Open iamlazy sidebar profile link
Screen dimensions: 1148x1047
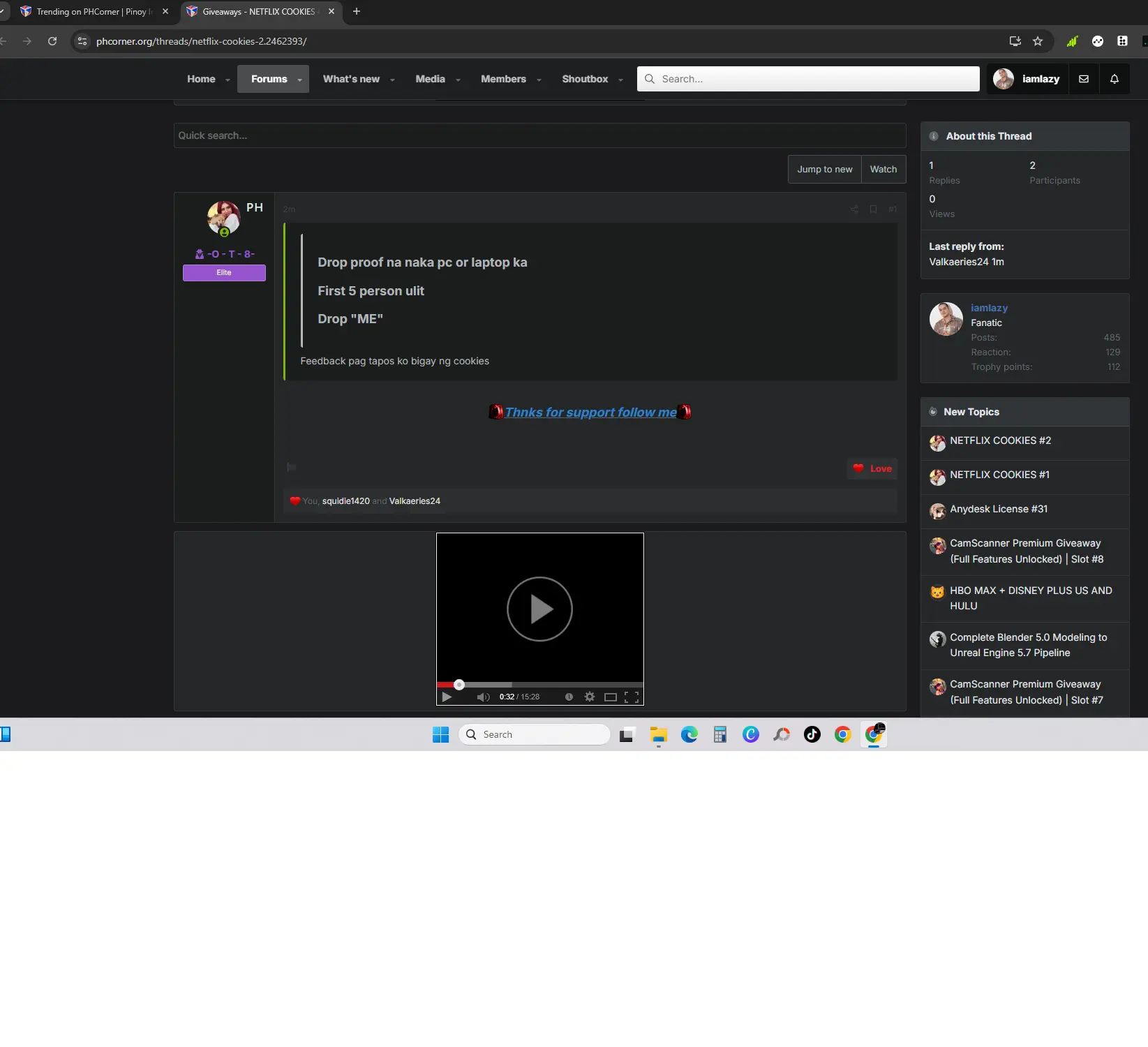coord(989,308)
